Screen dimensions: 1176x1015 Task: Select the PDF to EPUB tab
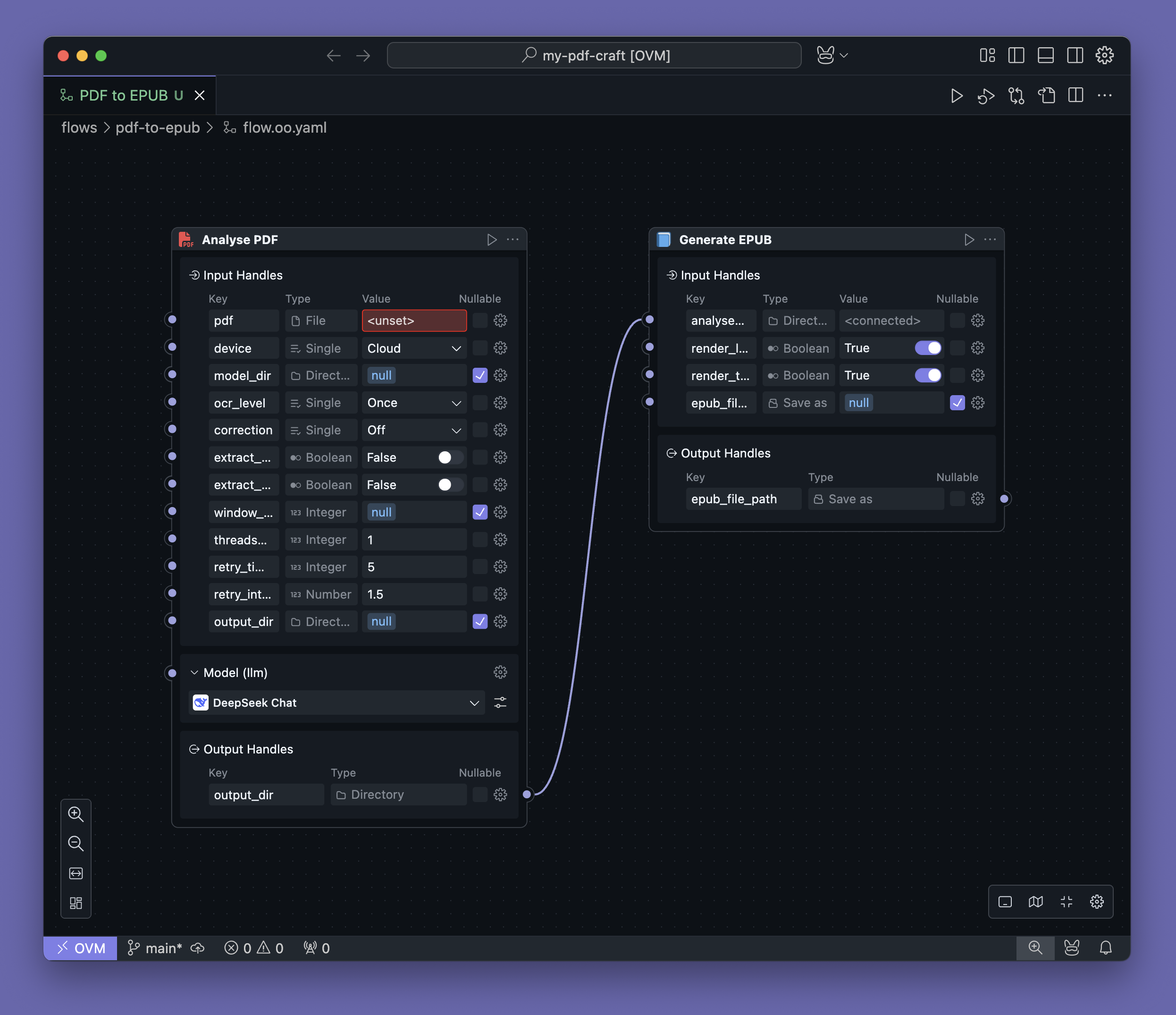pos(123,95)
